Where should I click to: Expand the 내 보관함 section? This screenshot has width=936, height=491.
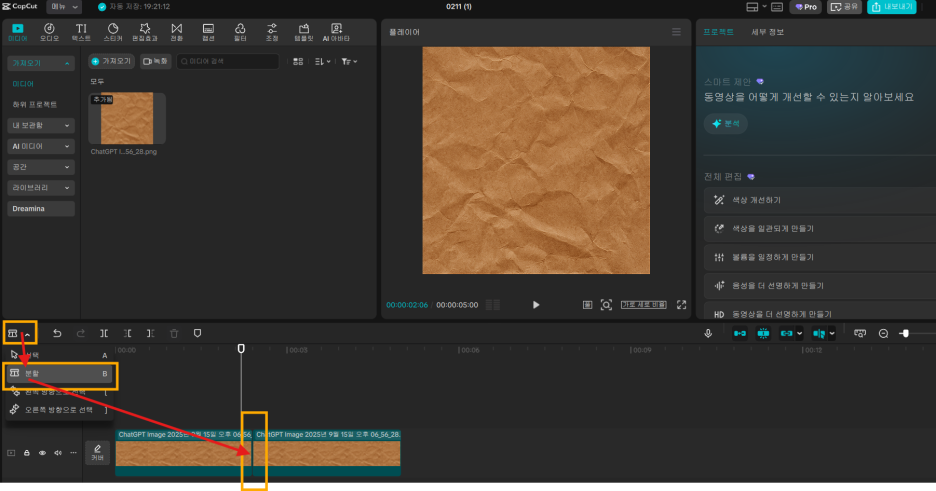click(x=40, y=125)
